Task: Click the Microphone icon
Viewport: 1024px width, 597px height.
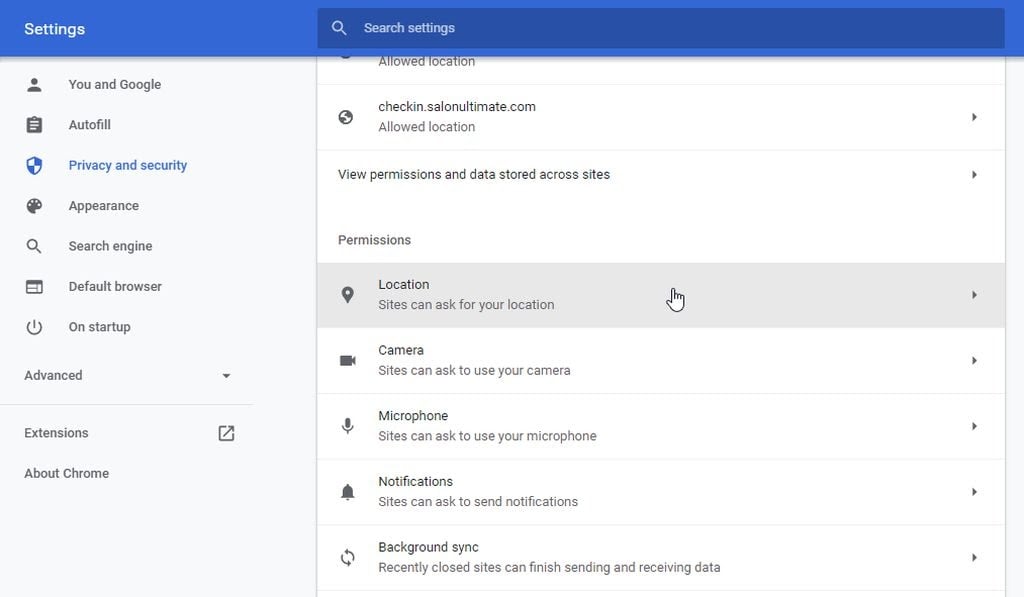Action: [347, 426]
